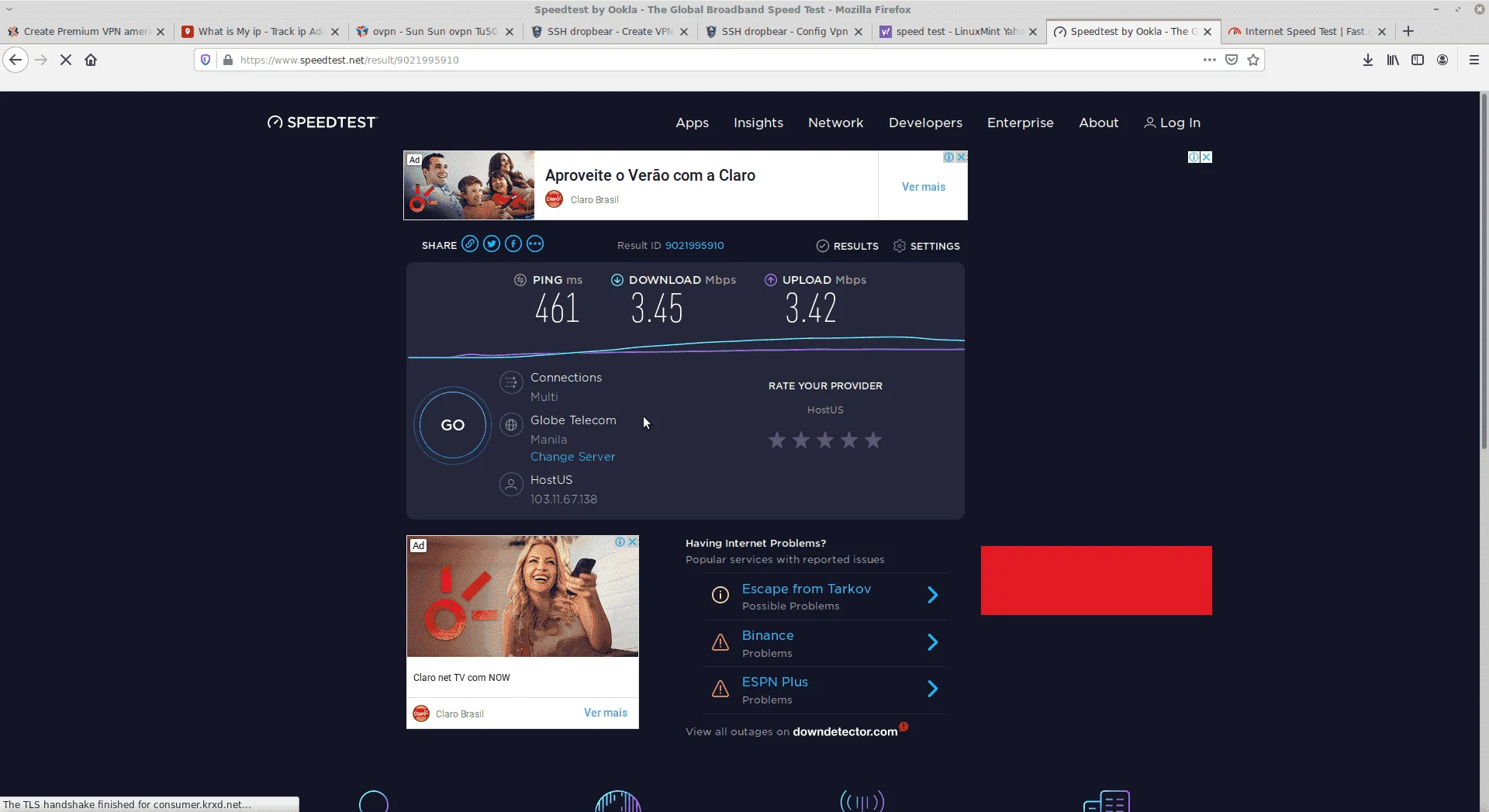
Task: Click the Log In link
Action: [1173, 123]
